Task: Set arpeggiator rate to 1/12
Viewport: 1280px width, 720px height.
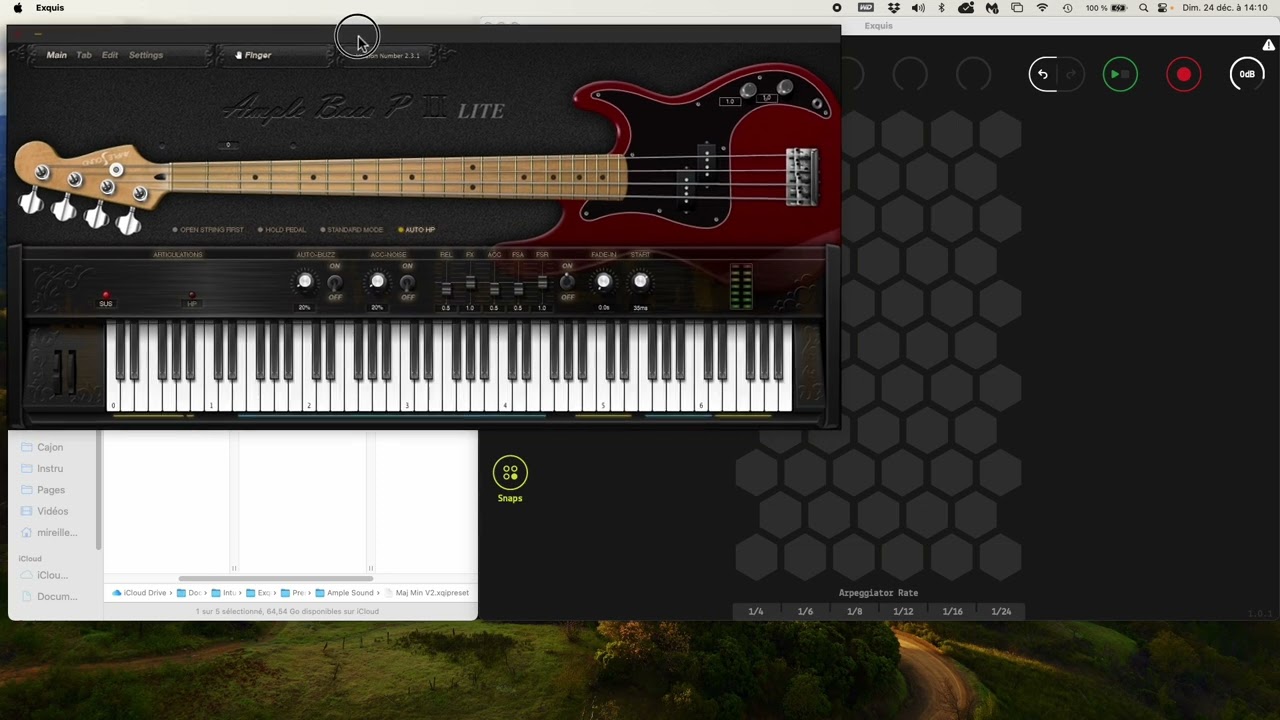Action: pos(903,611)
